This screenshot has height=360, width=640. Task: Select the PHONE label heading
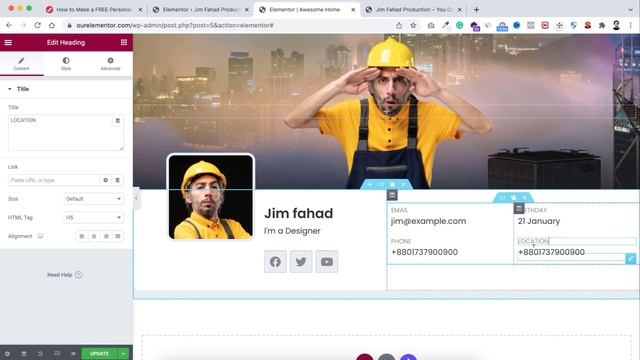point(401,241)
